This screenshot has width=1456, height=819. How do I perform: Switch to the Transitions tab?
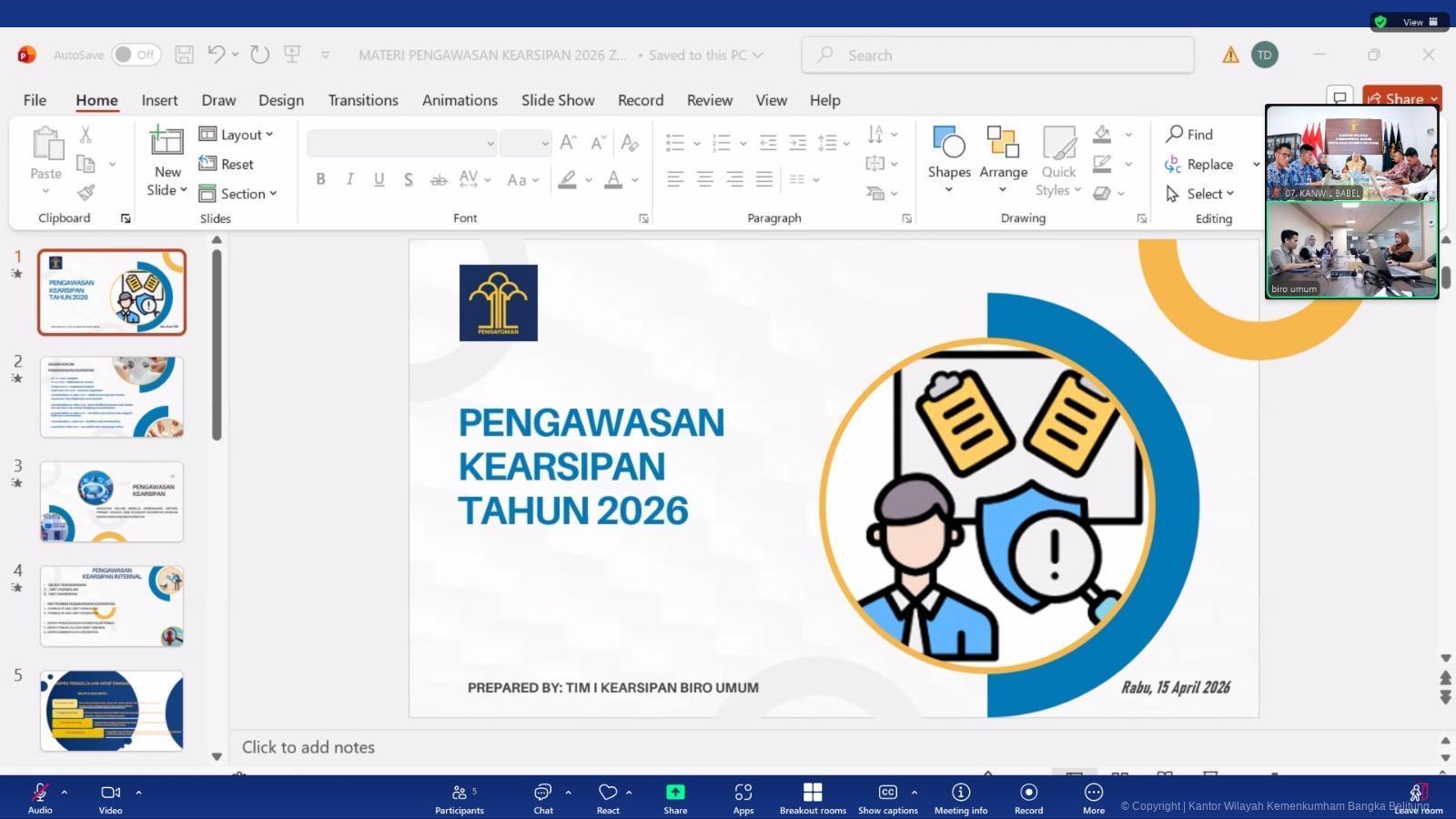[362, 100]
